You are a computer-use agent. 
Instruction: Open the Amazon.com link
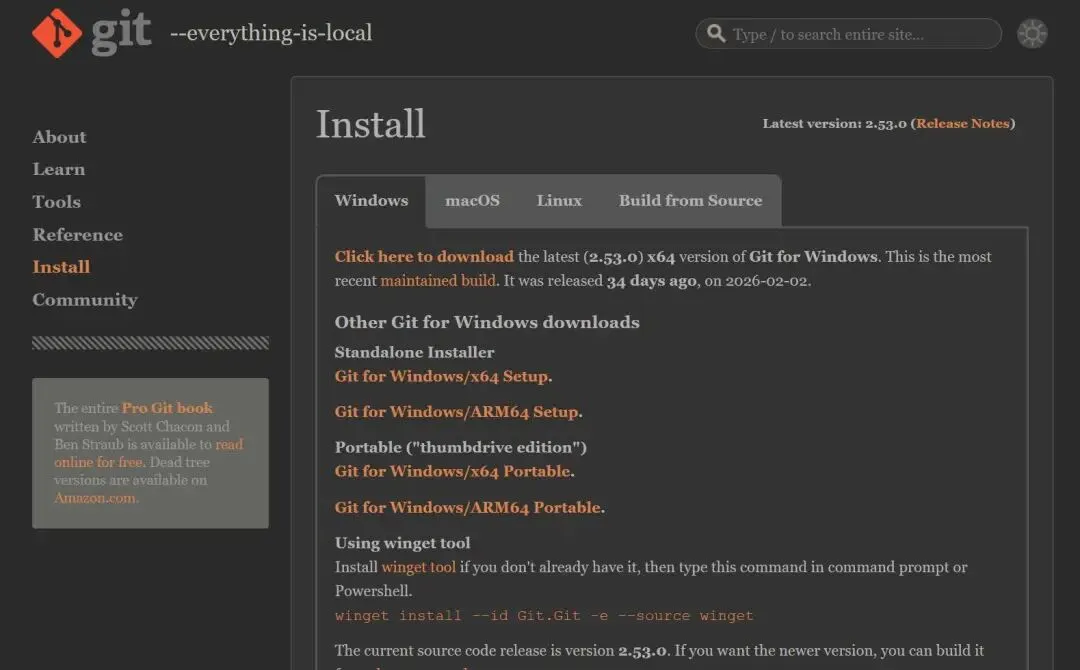[x=96, y=498]
